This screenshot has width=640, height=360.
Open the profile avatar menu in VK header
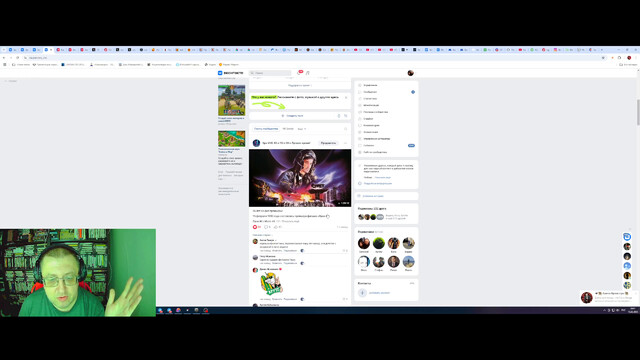pyautogui.click(x=411, y=73)
